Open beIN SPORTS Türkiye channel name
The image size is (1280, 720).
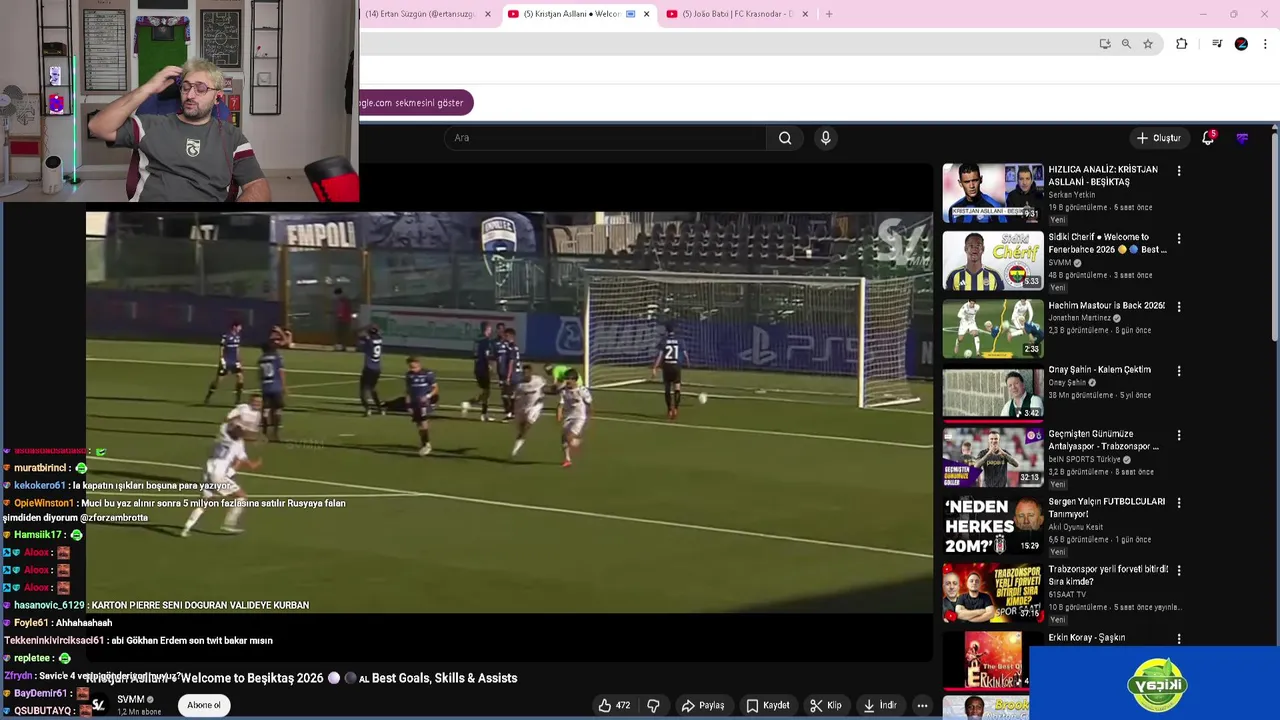[x=1083, y=459]
